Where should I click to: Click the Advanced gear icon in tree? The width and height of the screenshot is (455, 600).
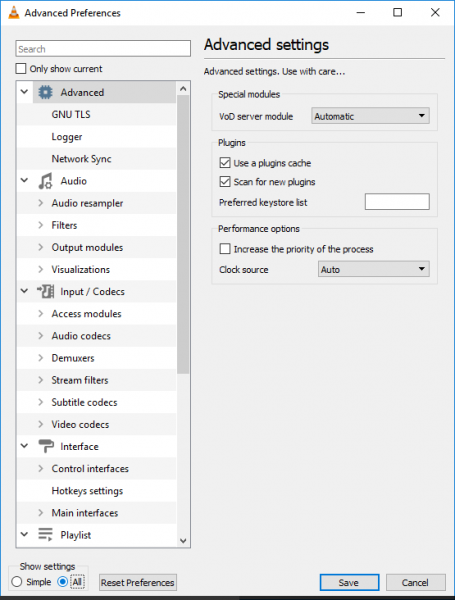pyautogui.click(x=45, y=92)
